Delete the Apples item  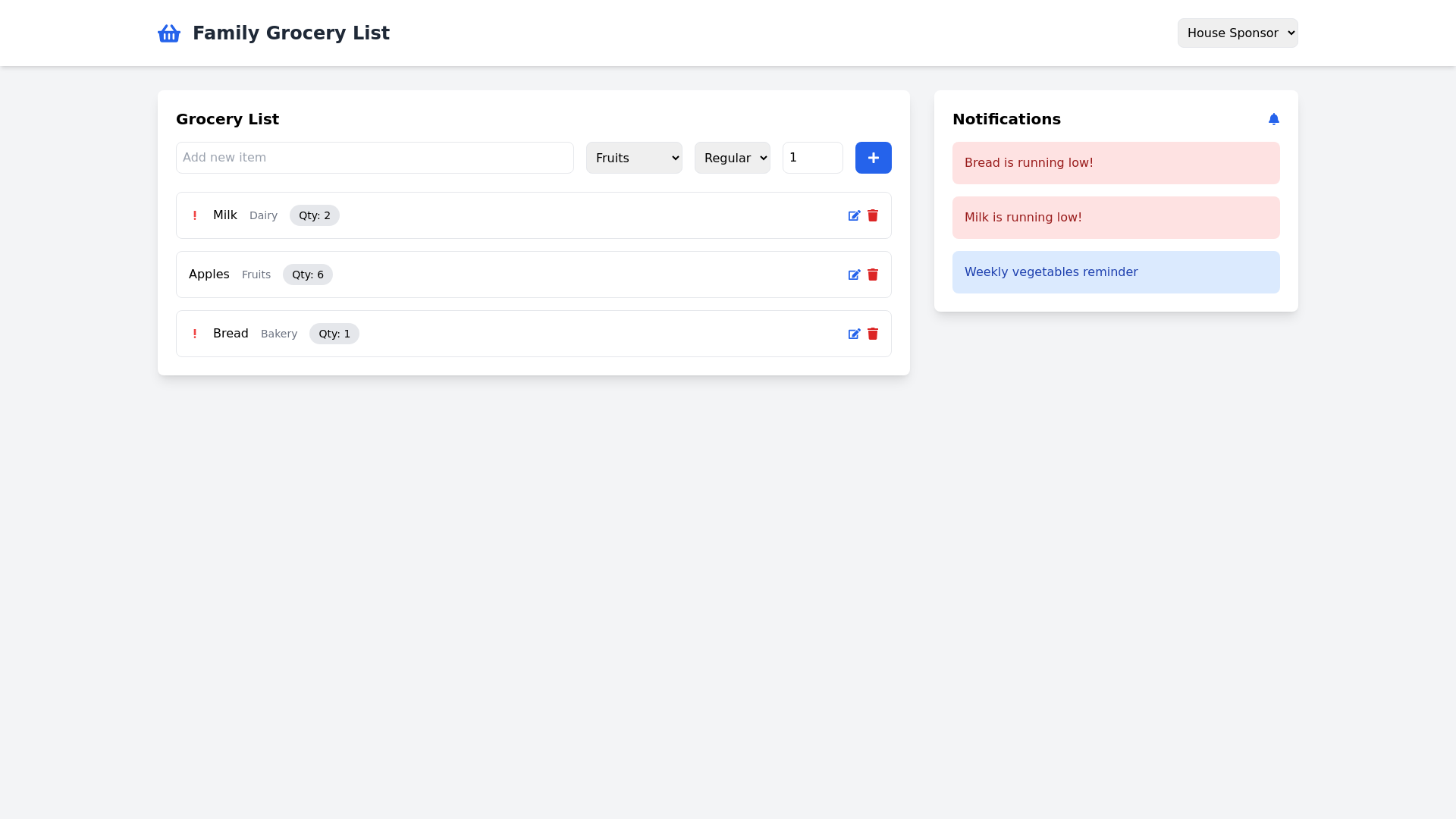point(873,275)
